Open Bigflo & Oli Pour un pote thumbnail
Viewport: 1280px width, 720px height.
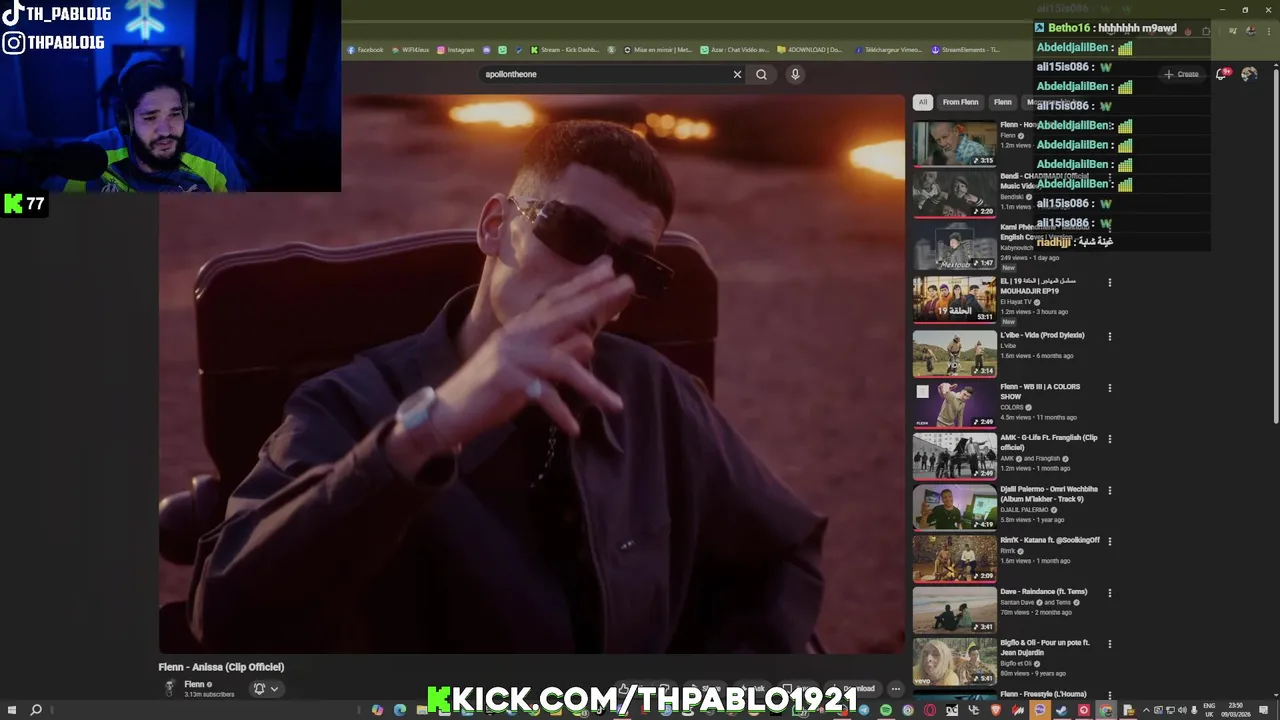[954, 660]
